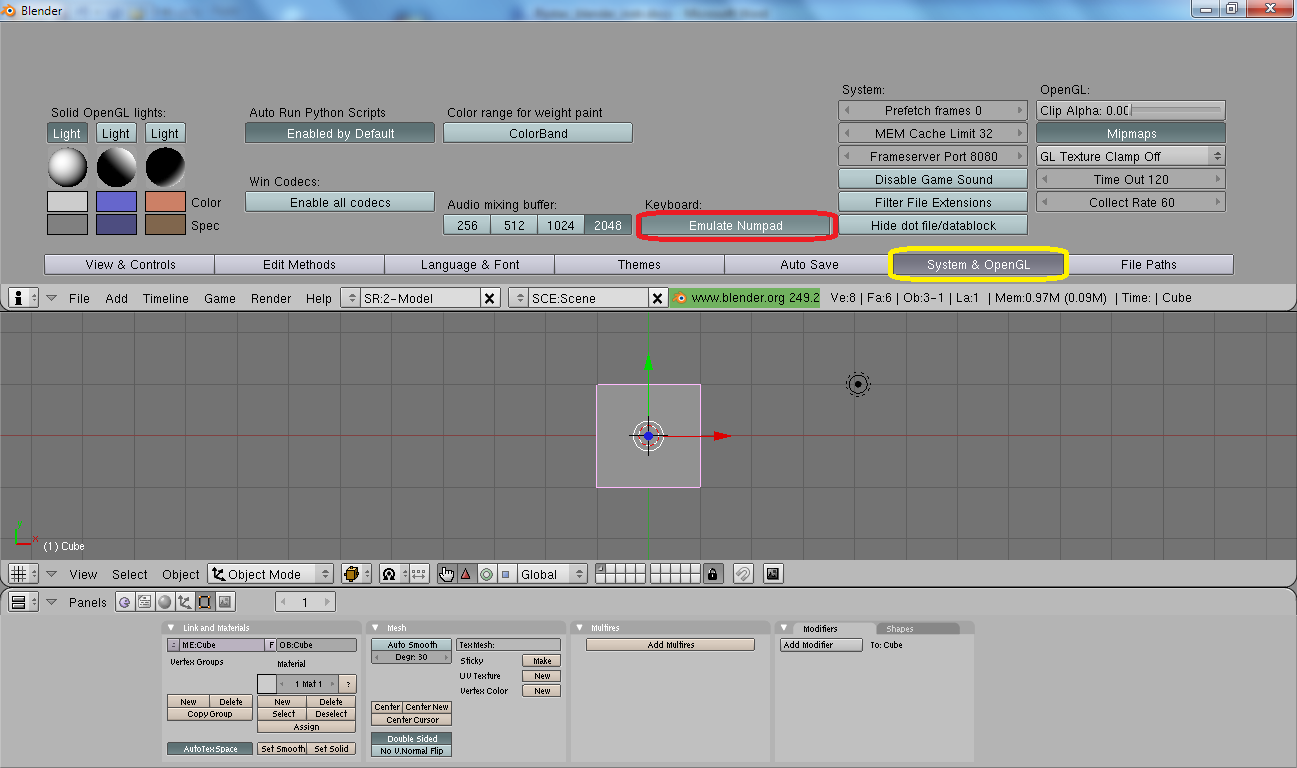Toggle the 3D transform manipulator hand icon
Viewport: 1297px width, 768px height.
446,574
